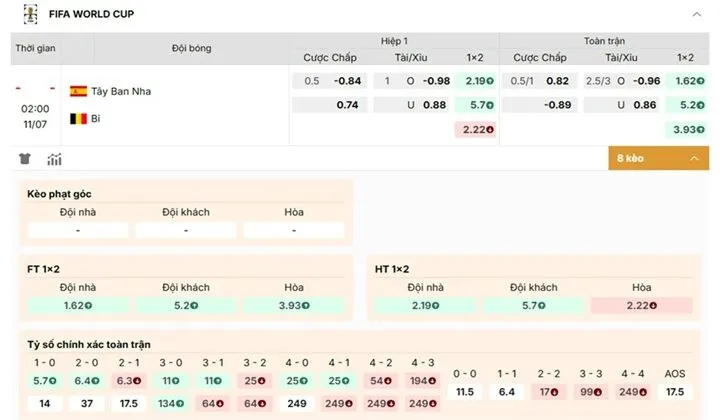Pick full-match handicap odds 0.82

coord(540,81)
